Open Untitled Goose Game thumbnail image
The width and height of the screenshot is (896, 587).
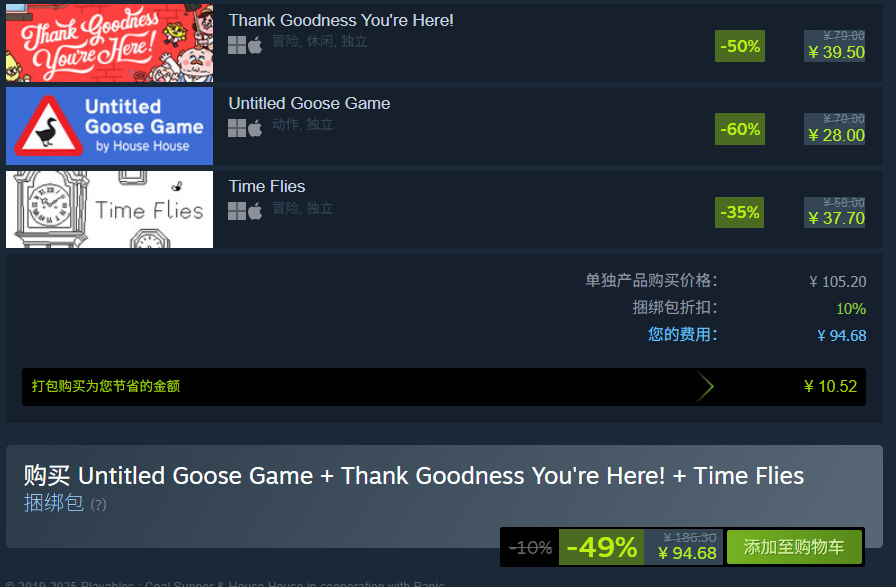point(109,126)
